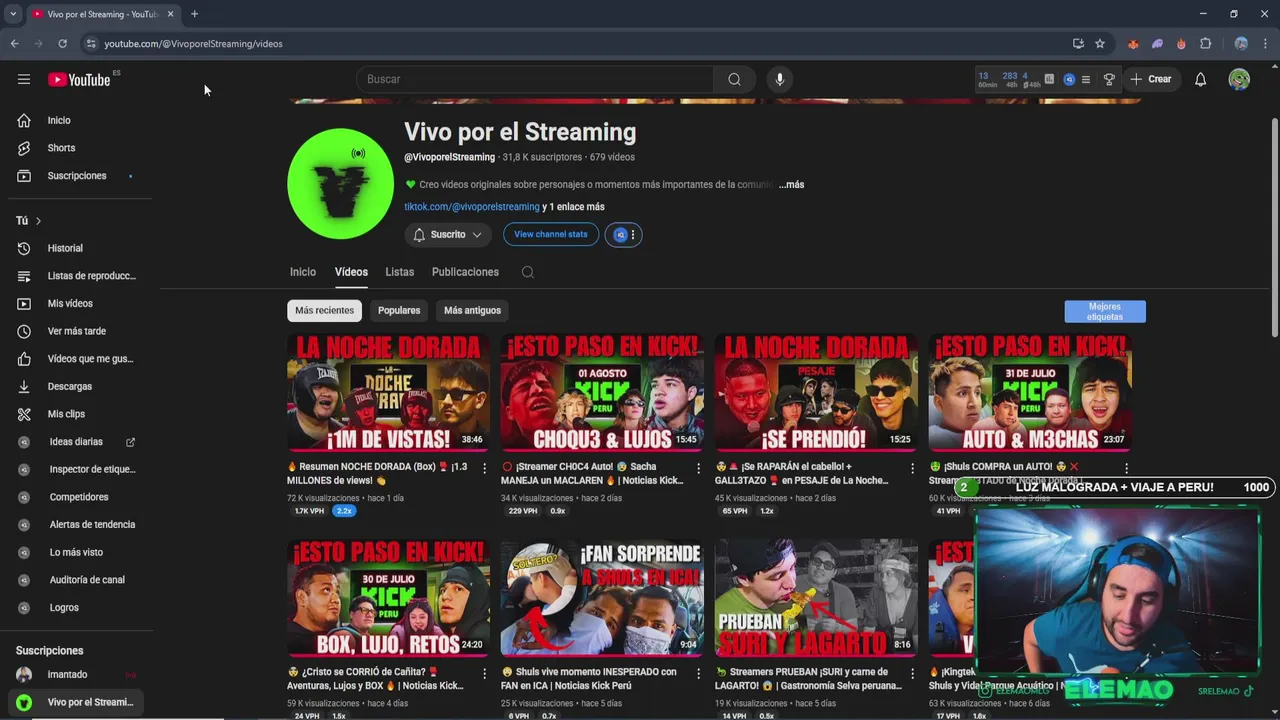Install app icon in address bar
This screenshot has width=1280, height=720.
(1078, 43)
